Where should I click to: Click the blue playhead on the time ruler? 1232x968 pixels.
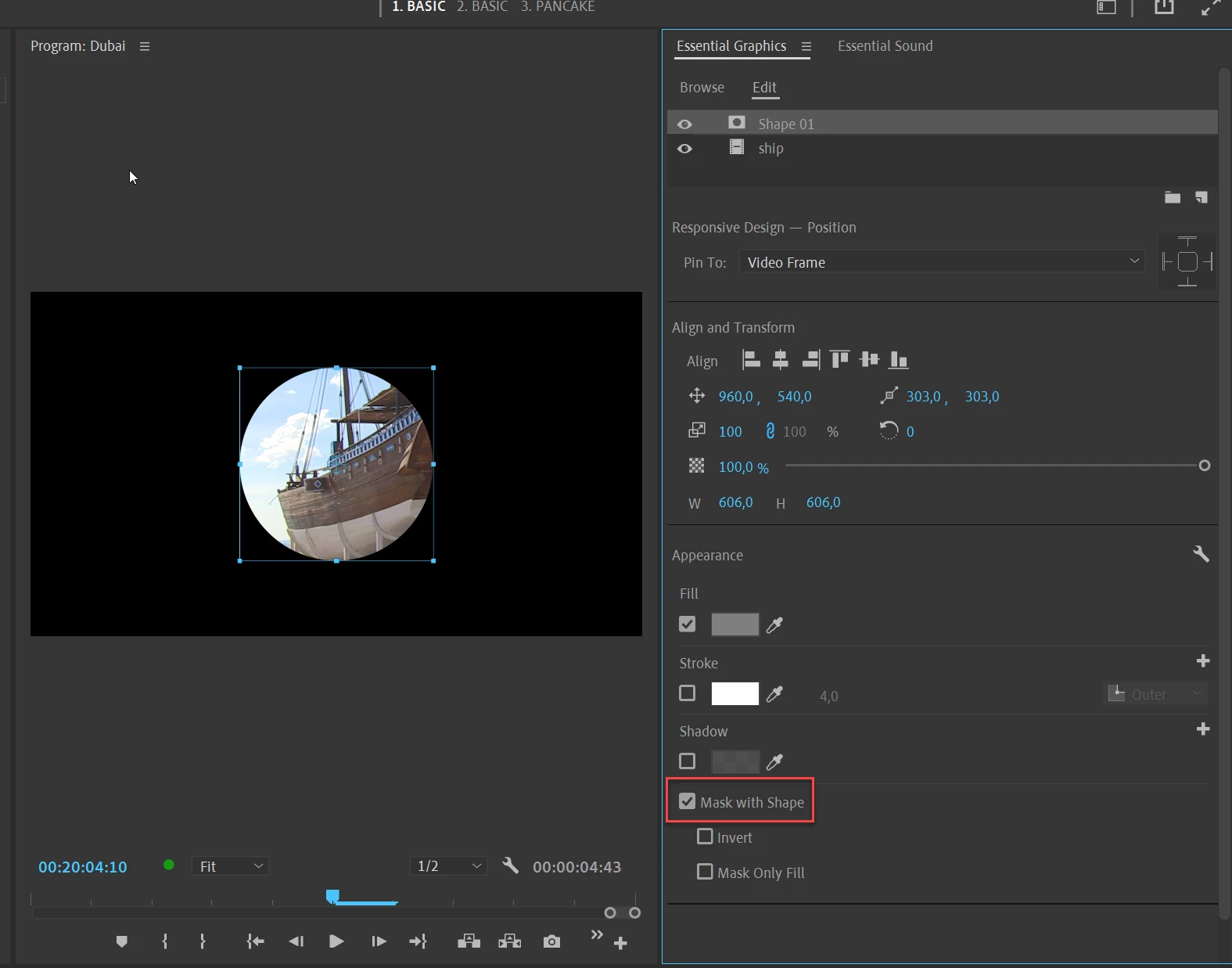pyautogui.click(x=332, y=896)
